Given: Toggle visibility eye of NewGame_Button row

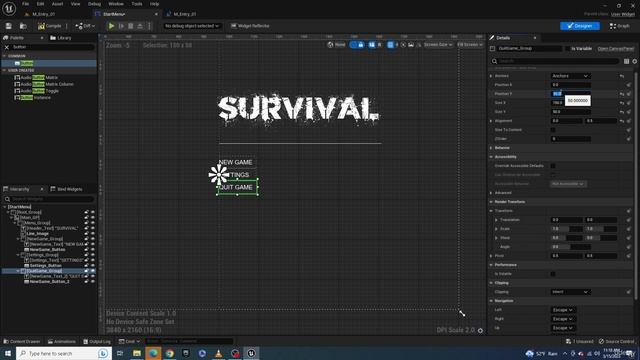Looking at the screenshot, I should [93, 249].
